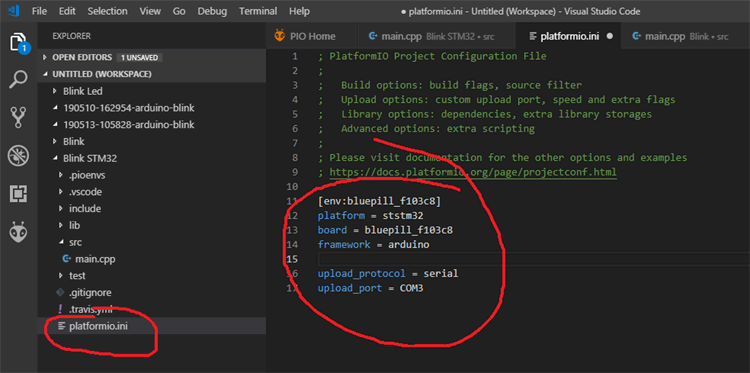Select the platformio.ini editor tab
The width and height of the screenshot is (750, 373).
(568, 36)
